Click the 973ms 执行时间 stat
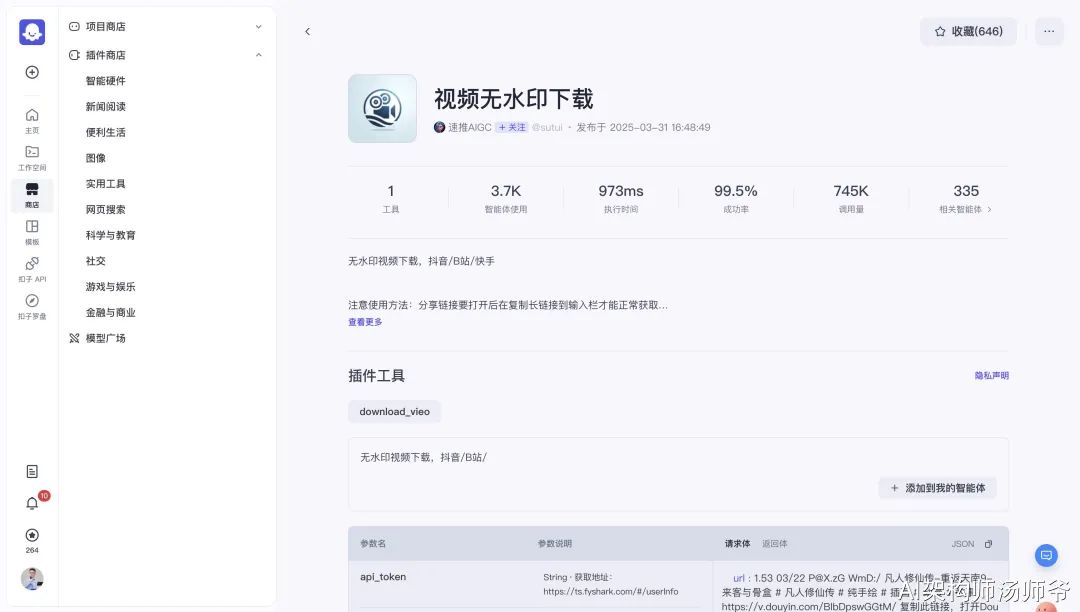Image resolution: width=1080 pixels, height=612 pixels. click(x=621, y=198)
